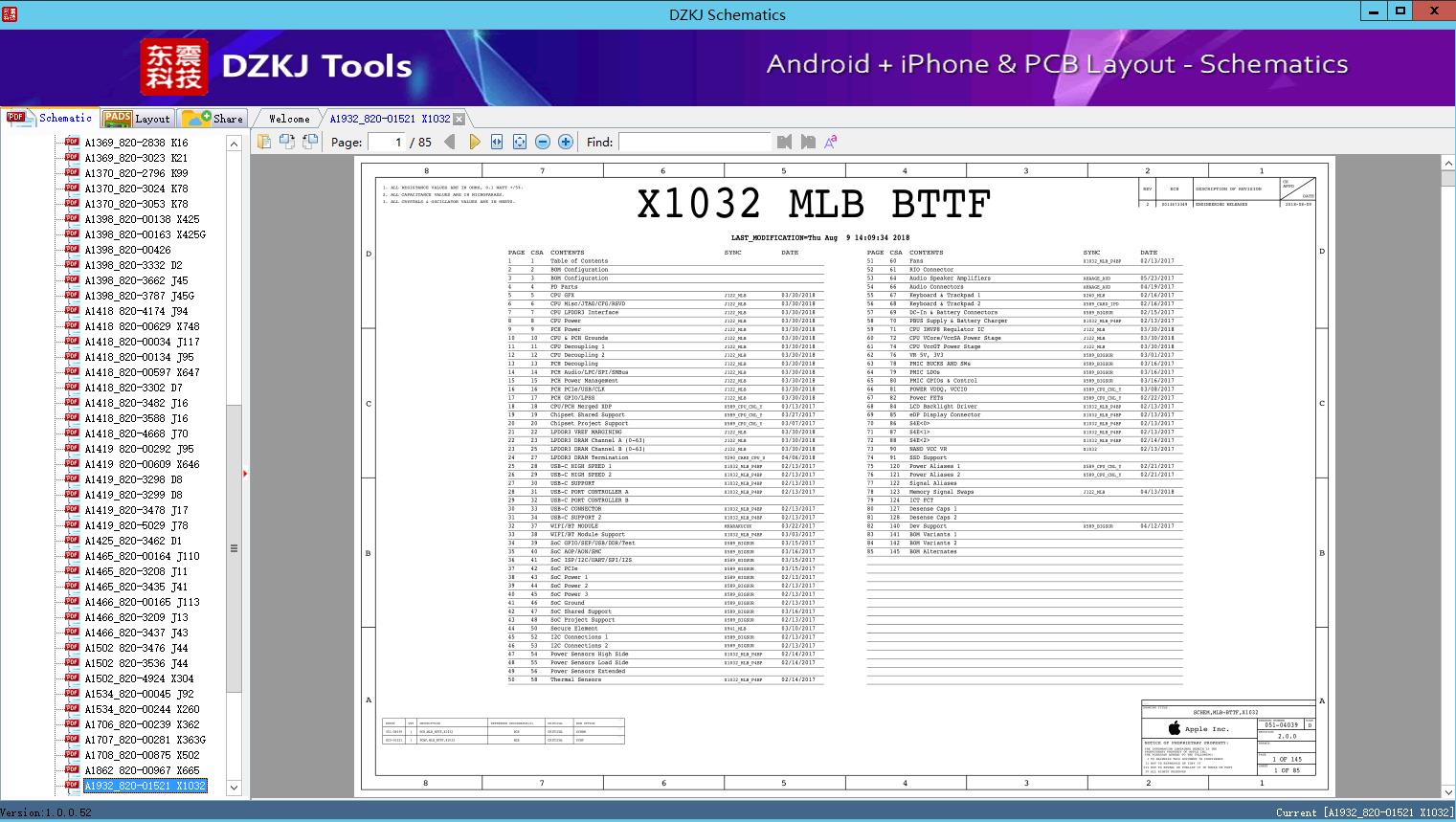Toggle match case for Find

[x=831, y=142]
